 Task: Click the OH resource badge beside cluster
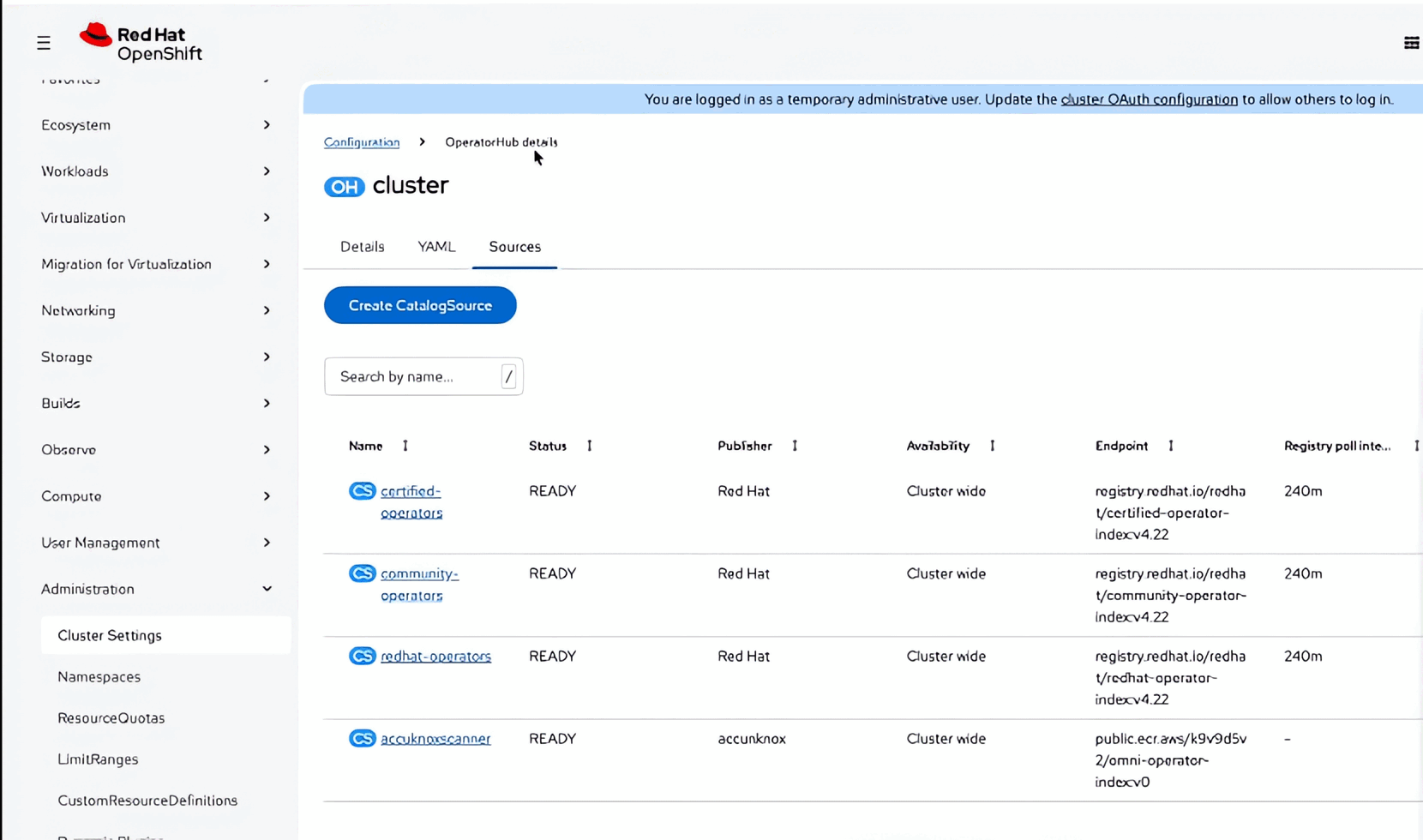pos(345,187)
